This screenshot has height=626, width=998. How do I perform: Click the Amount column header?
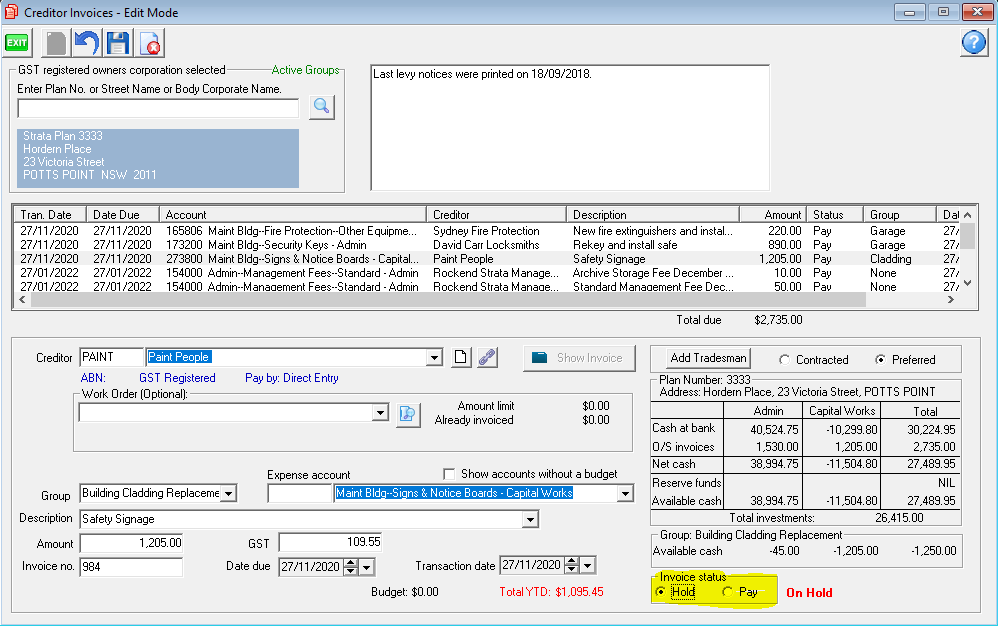click(773, 215)
